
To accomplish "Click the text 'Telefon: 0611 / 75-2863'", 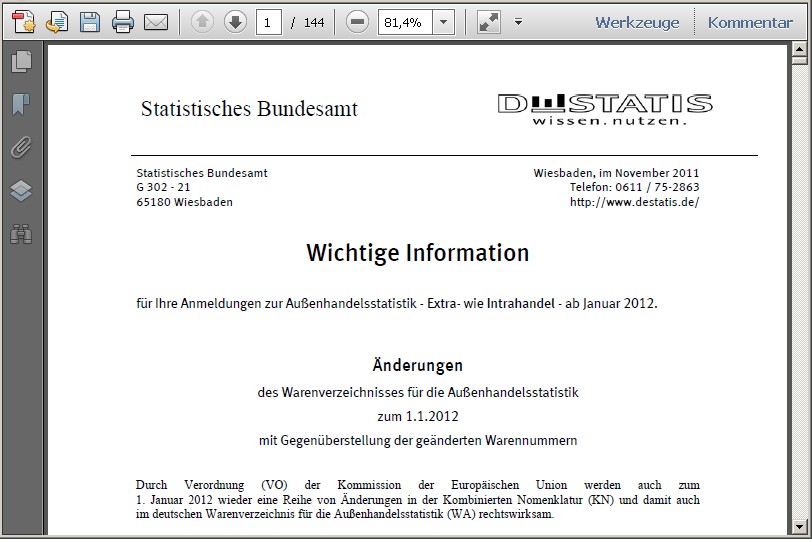I will tap(634, 187).
